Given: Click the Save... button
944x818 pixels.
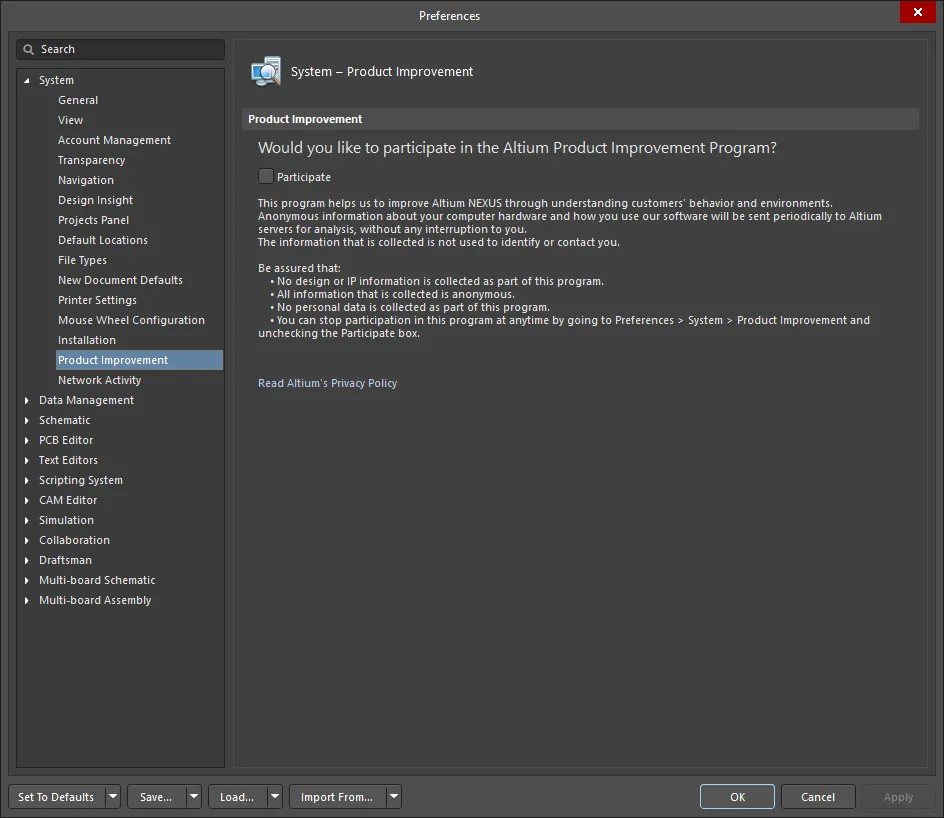Looking at the screenshot, I should point(157,796).
